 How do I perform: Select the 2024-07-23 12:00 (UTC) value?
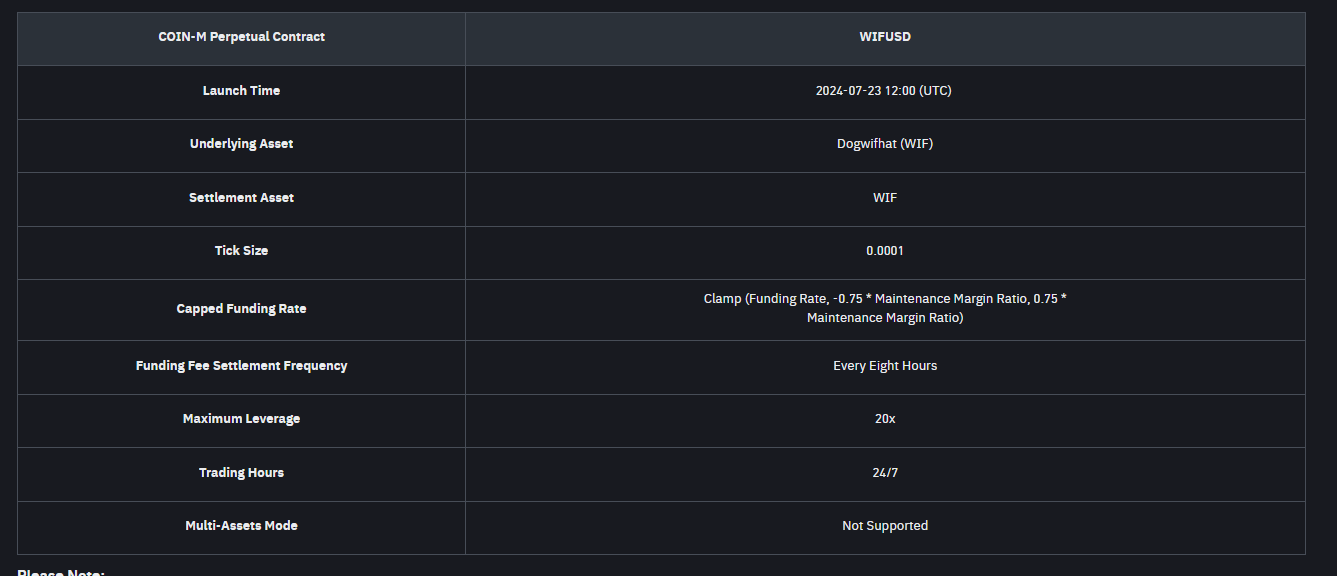tap(884, 91)
